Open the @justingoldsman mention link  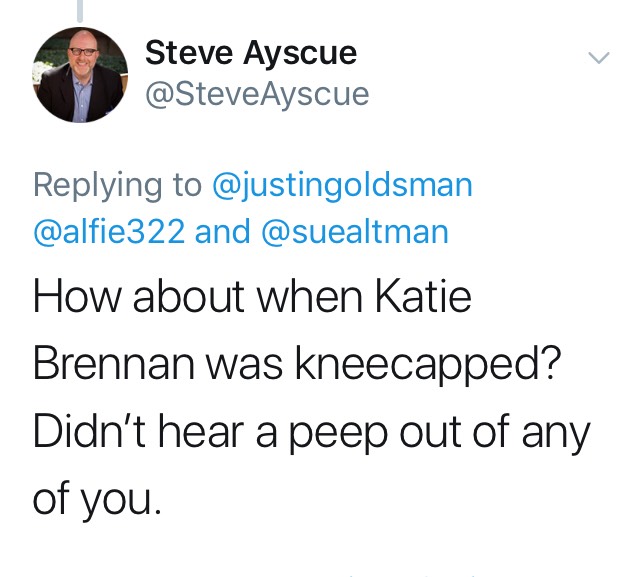coord(343,184)
